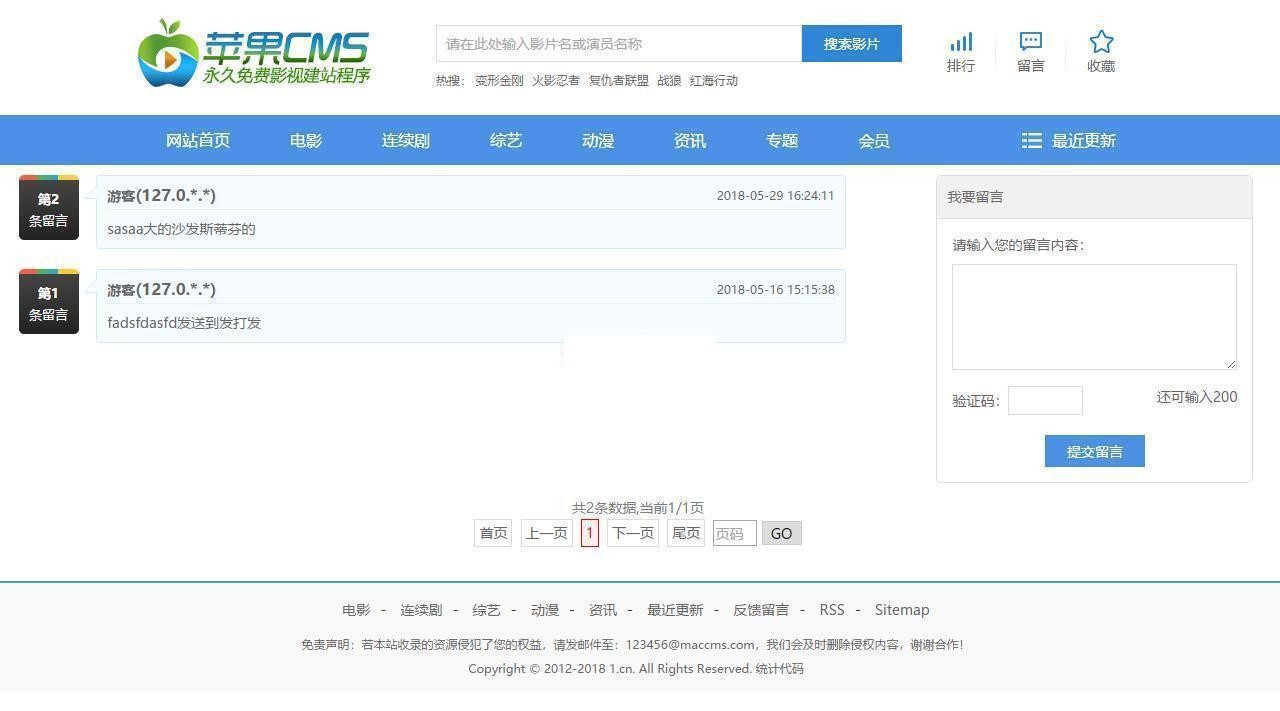Click the 搜索影片 search button
Viewport: 1280px width, 711px height.
click(x=852, y=43)
